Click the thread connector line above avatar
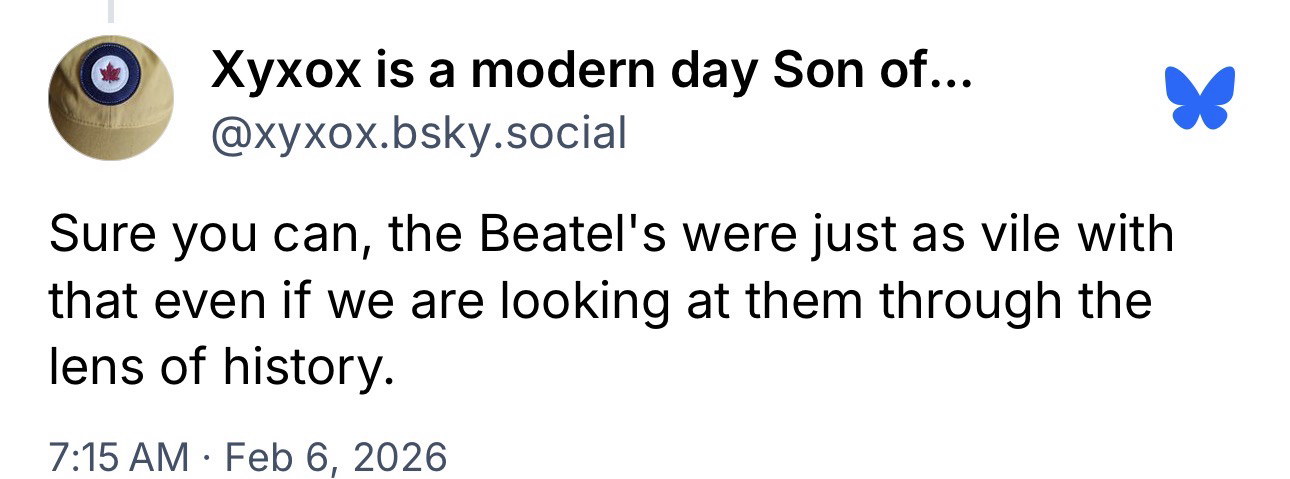Viewport: 1290px width, 479px height. (x=110, y=10)
